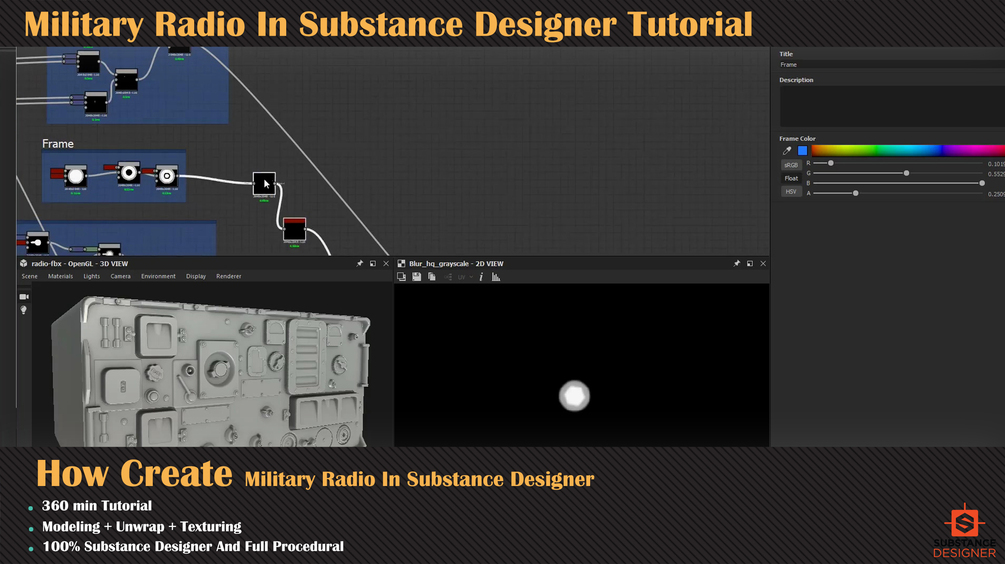The height and width of the screenshot is (564, 1005).
Task: Click the 0.2509 alpha value field
Action: 996,194
